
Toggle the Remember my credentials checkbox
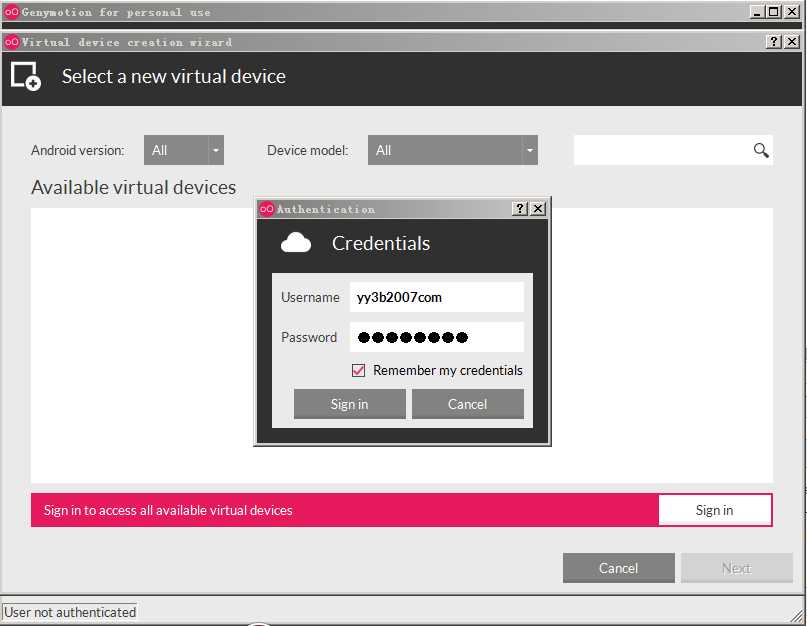click(359, 370)
